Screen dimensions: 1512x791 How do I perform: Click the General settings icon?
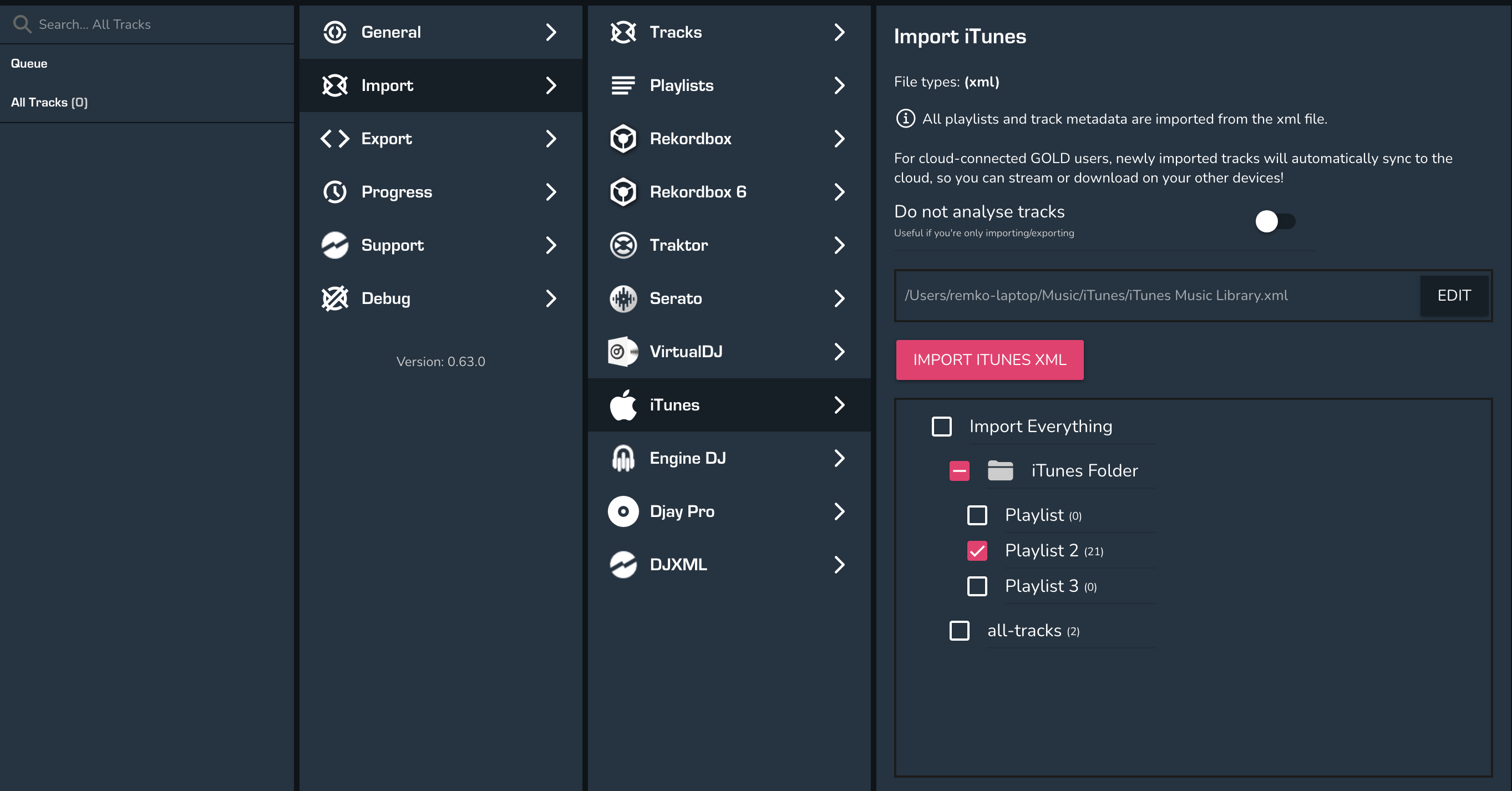tap(335, 32)
